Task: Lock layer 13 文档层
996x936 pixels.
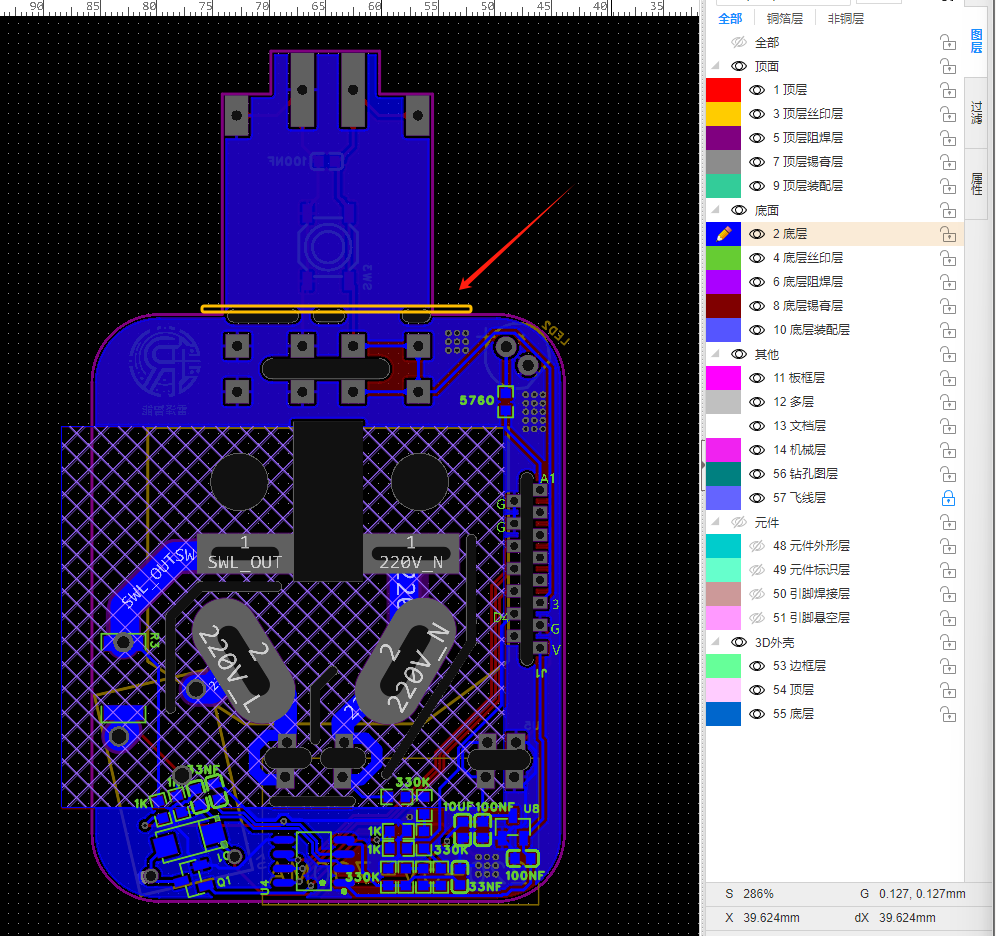Action: (948, 427)
